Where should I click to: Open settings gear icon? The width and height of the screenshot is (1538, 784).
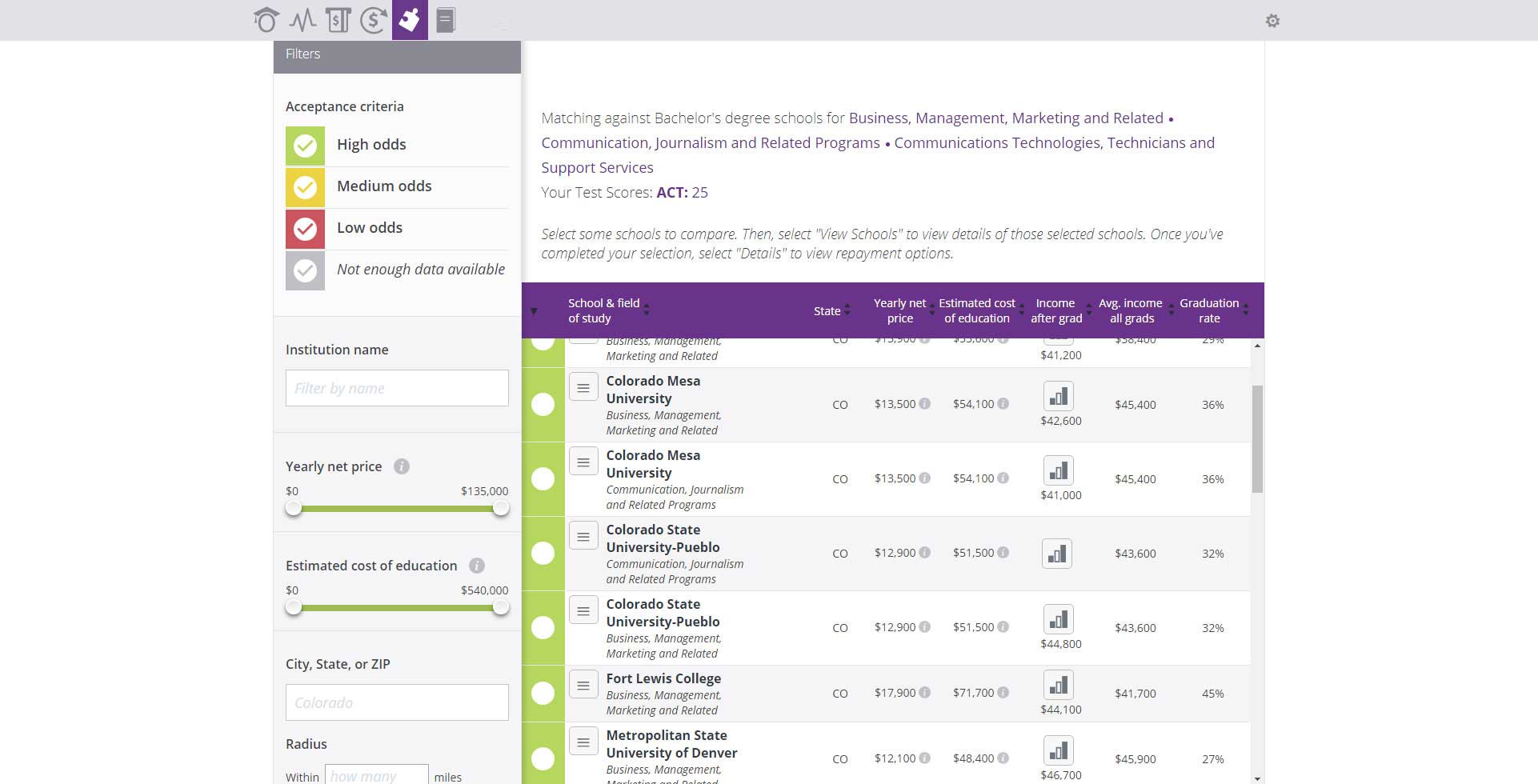(1272, 21)
